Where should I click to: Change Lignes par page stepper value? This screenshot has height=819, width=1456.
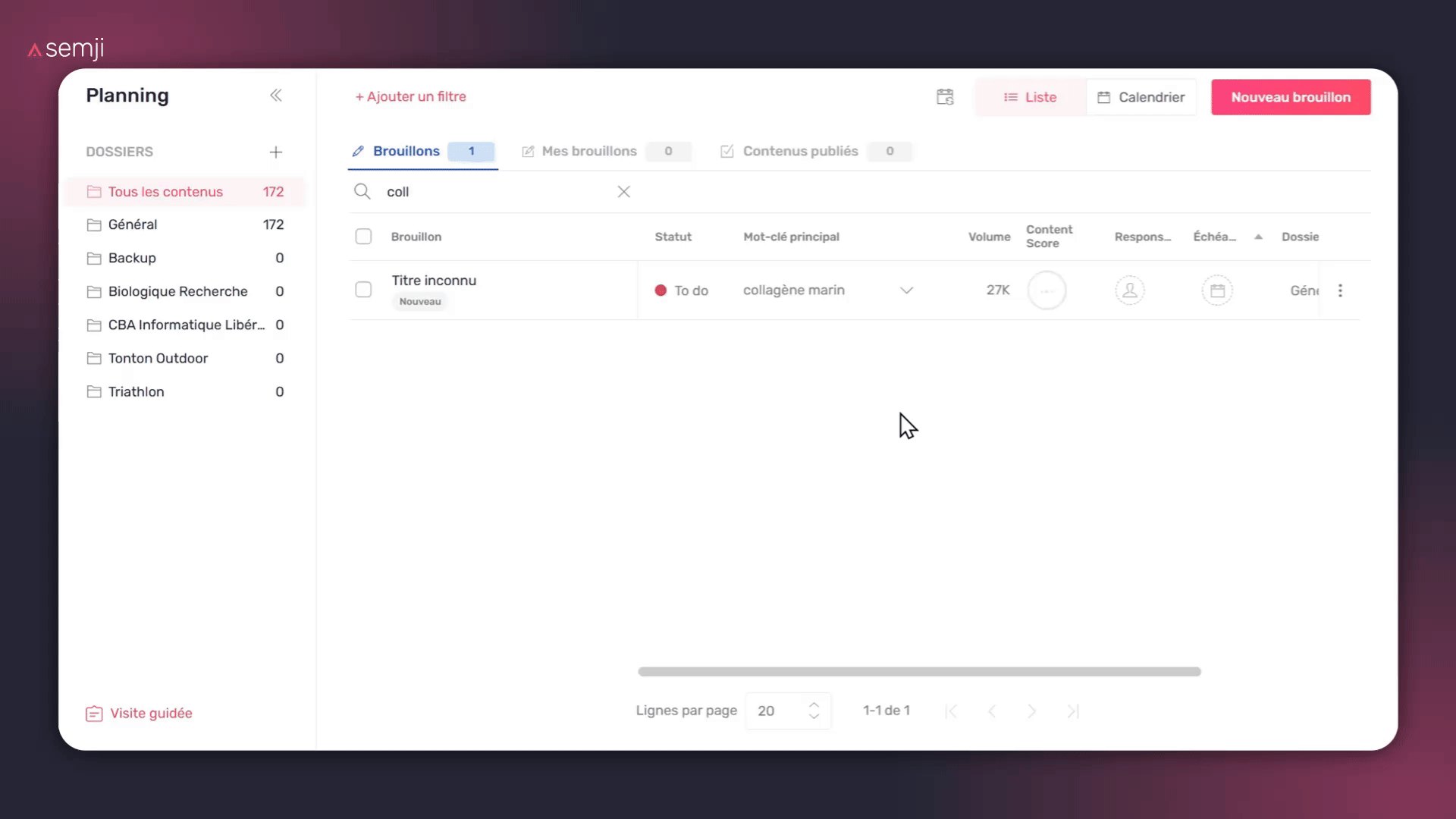(814, 711)
